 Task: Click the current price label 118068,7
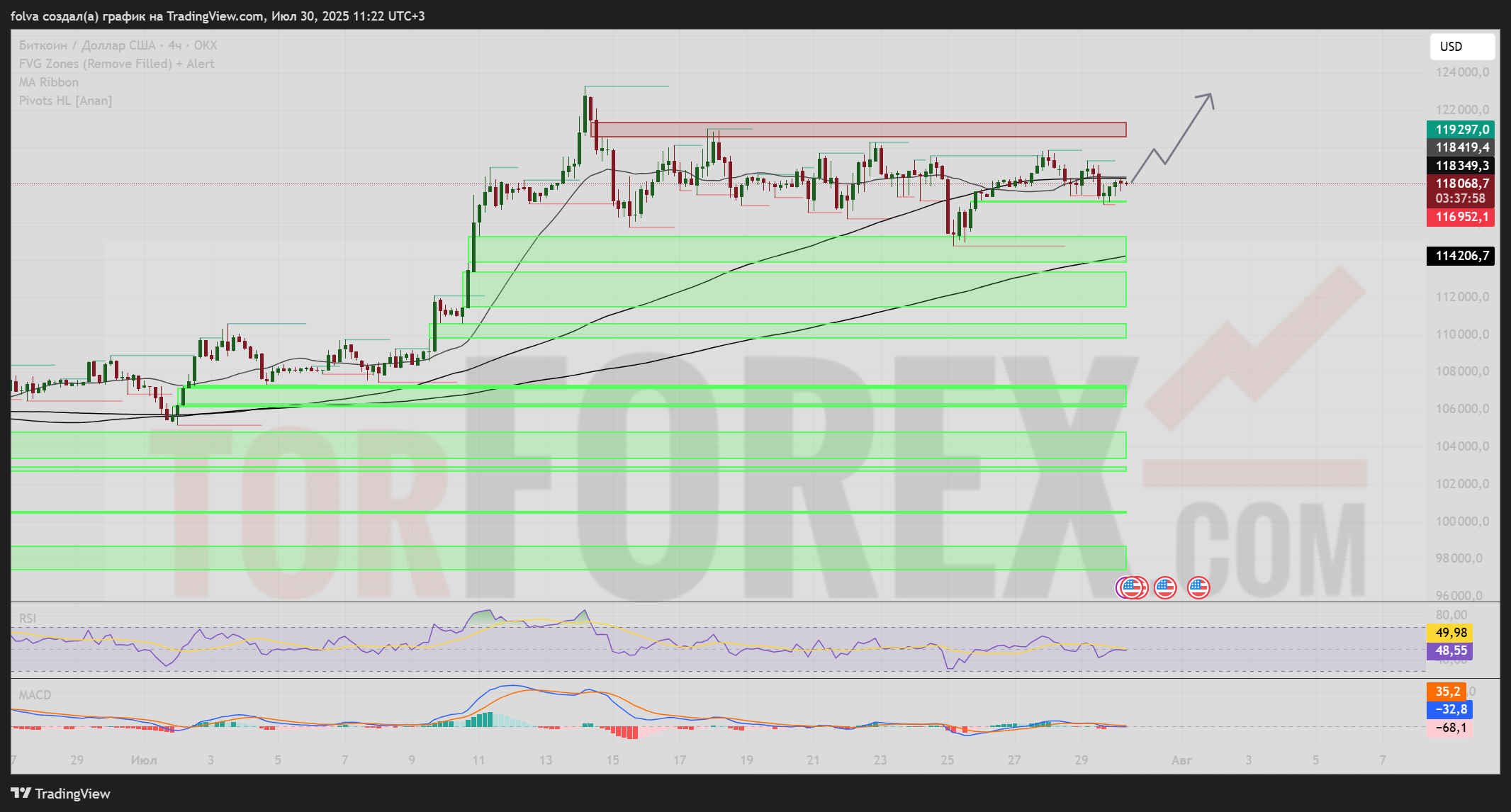pyautogui.click(x=1461, y=184)
